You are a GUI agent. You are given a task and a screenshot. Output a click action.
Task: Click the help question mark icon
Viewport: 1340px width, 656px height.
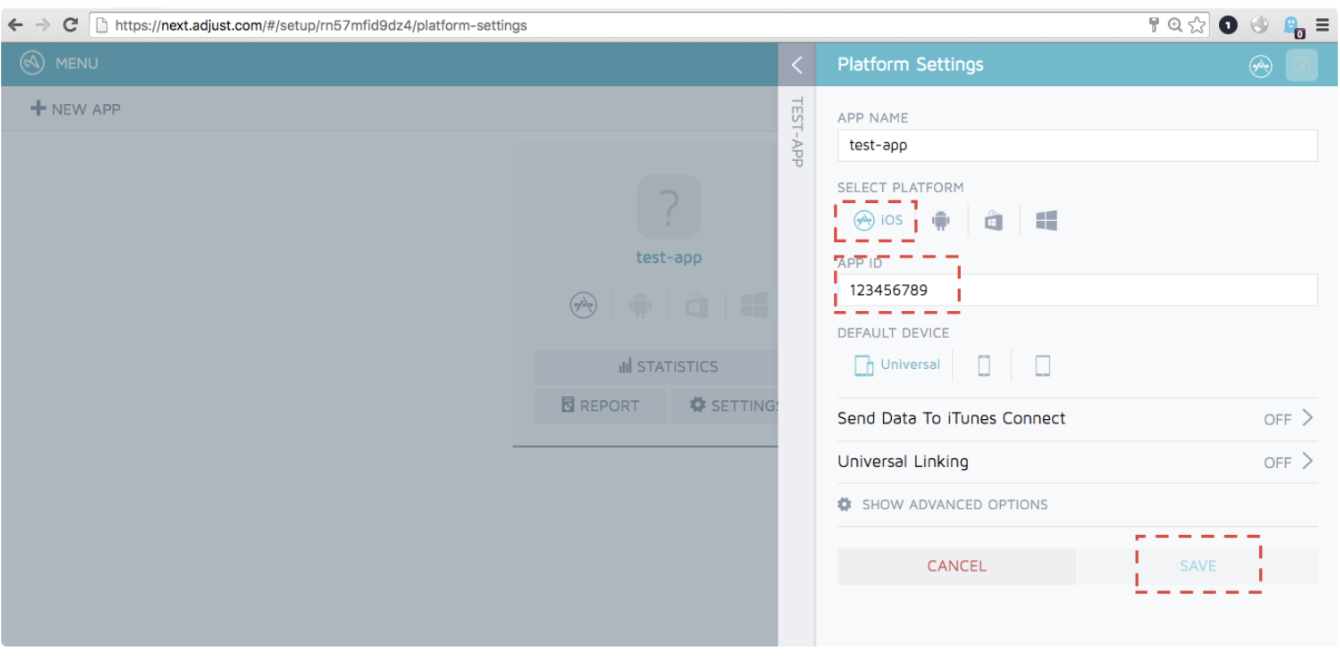tap(1301, 65)
